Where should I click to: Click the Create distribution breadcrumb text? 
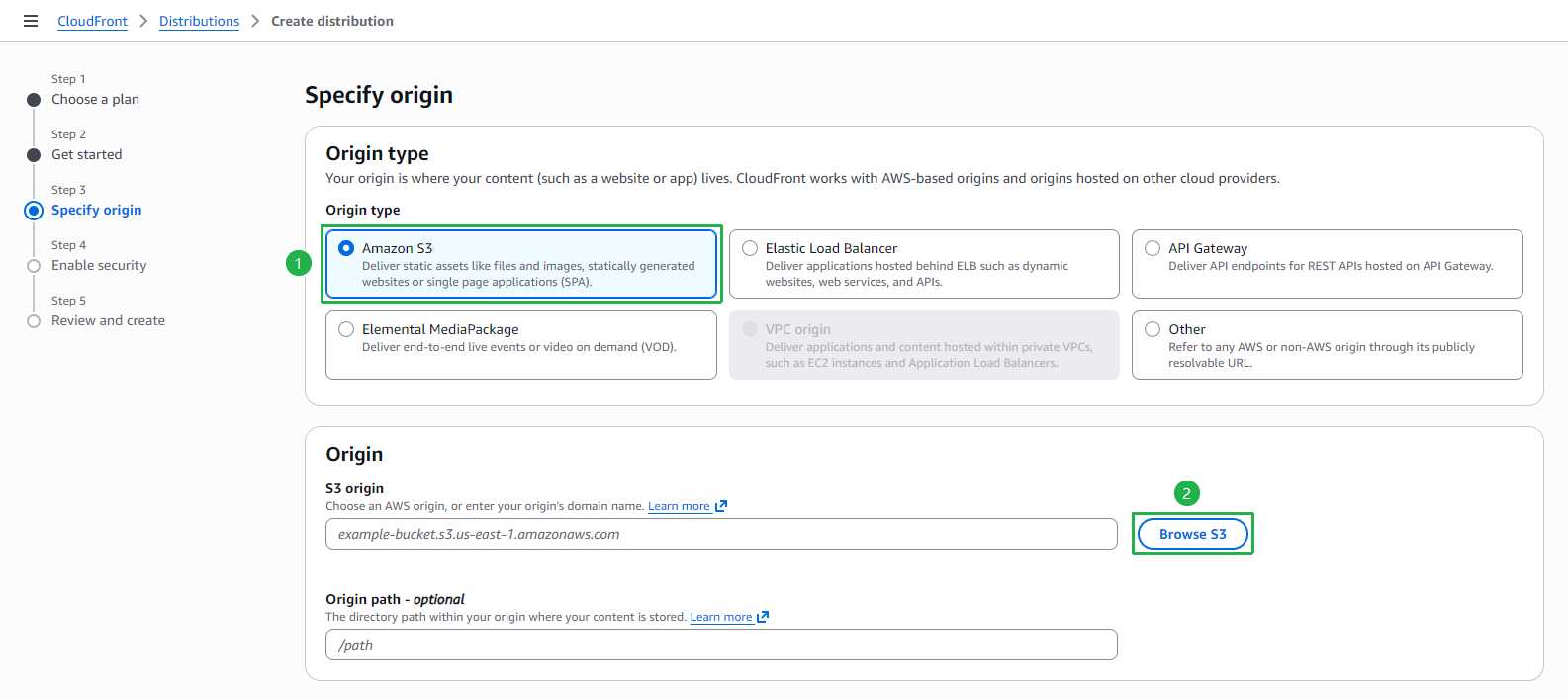(x=332, y=21)
